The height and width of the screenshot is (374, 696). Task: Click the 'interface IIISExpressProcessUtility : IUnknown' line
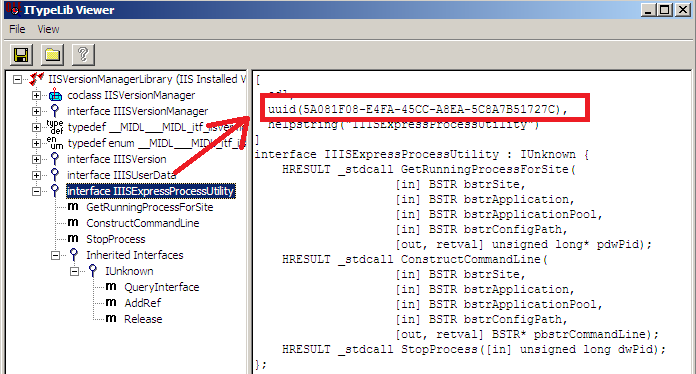[422, 154]
